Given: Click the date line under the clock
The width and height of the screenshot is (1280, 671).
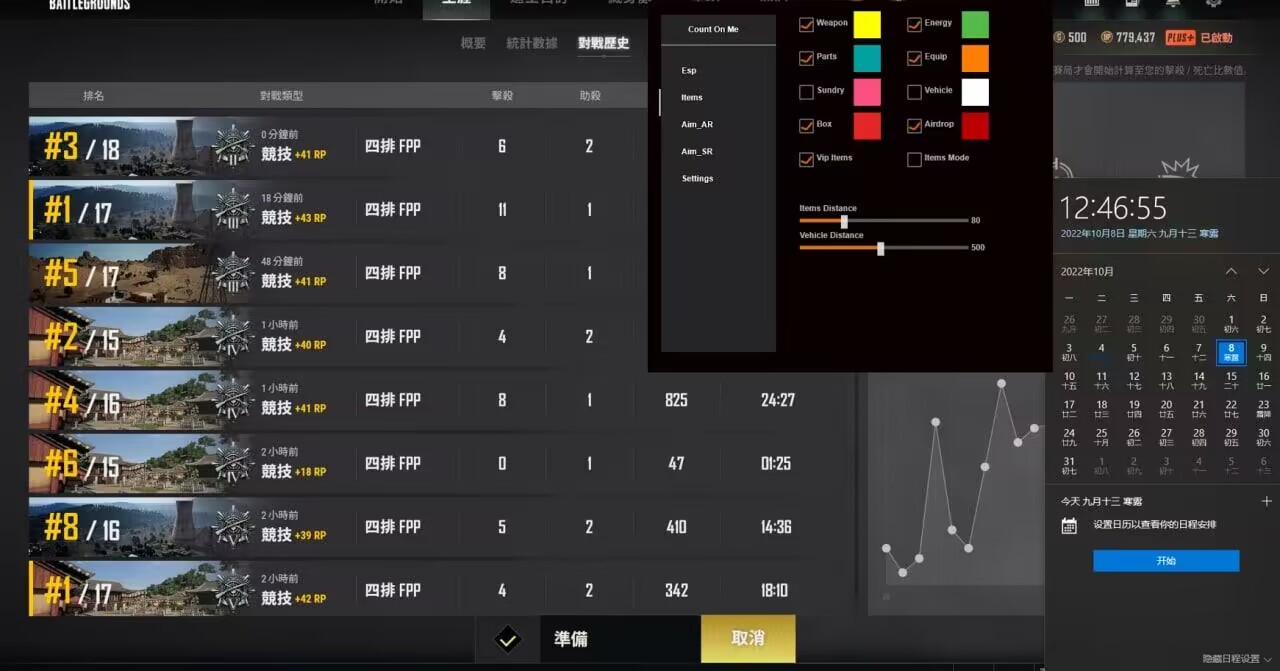Looking at the screenshot, I should coord(1140,234).
